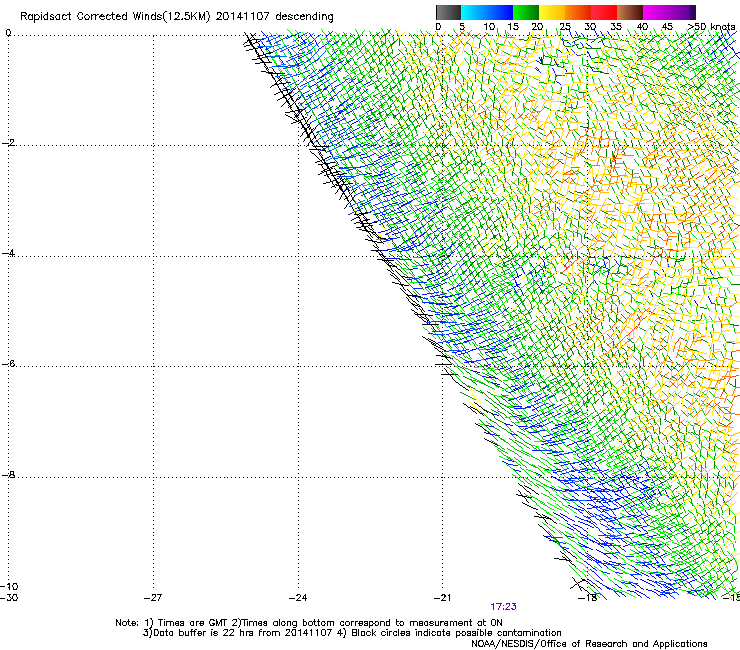
Task: Click the latitude axis label '-4'
Action: coord(8,253)
